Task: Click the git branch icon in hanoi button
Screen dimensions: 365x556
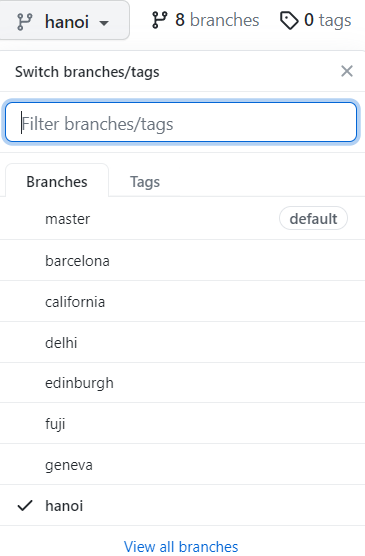Action: click(x=24, y=22)
